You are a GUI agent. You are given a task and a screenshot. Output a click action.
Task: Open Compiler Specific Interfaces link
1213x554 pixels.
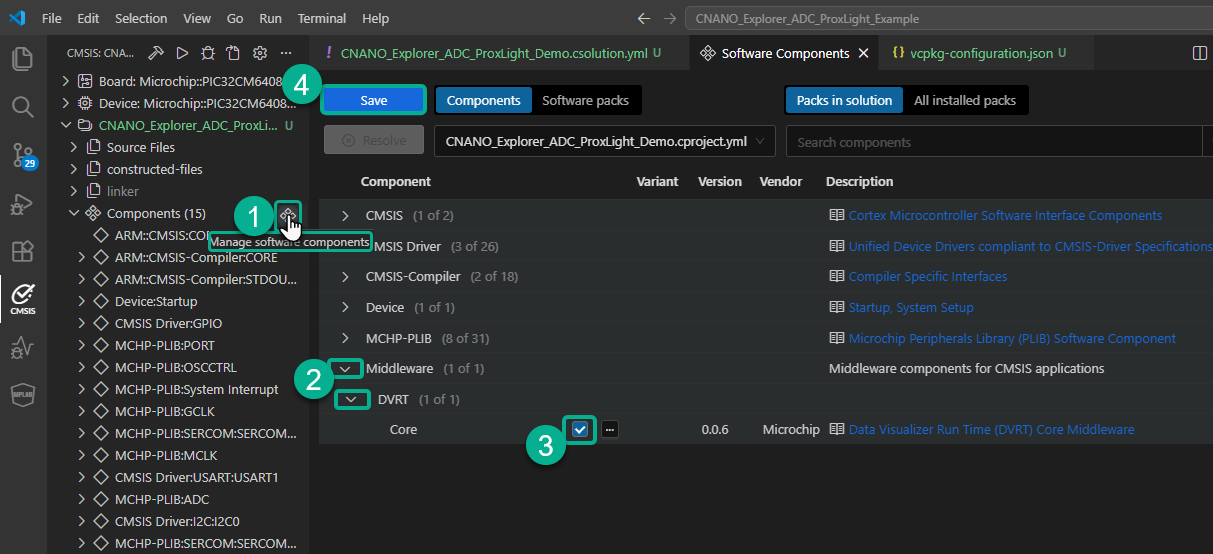[x=928, y=276]
